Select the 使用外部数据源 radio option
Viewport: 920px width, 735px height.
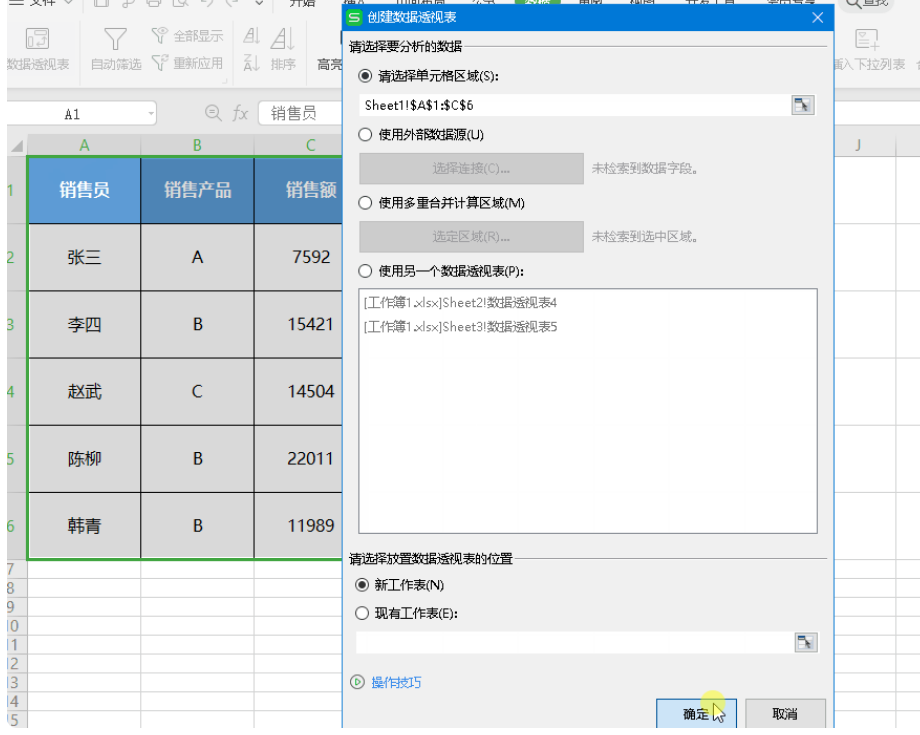coord(365,134)
